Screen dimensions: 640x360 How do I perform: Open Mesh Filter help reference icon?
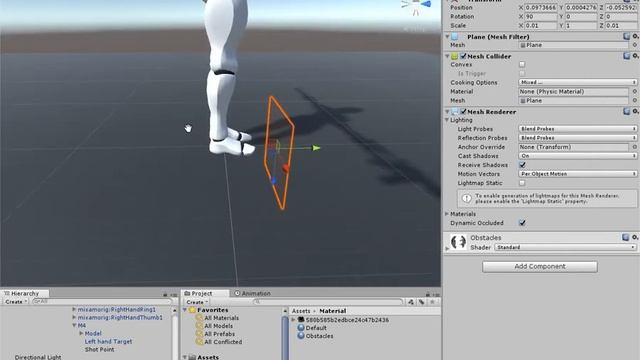pos(627,36)
